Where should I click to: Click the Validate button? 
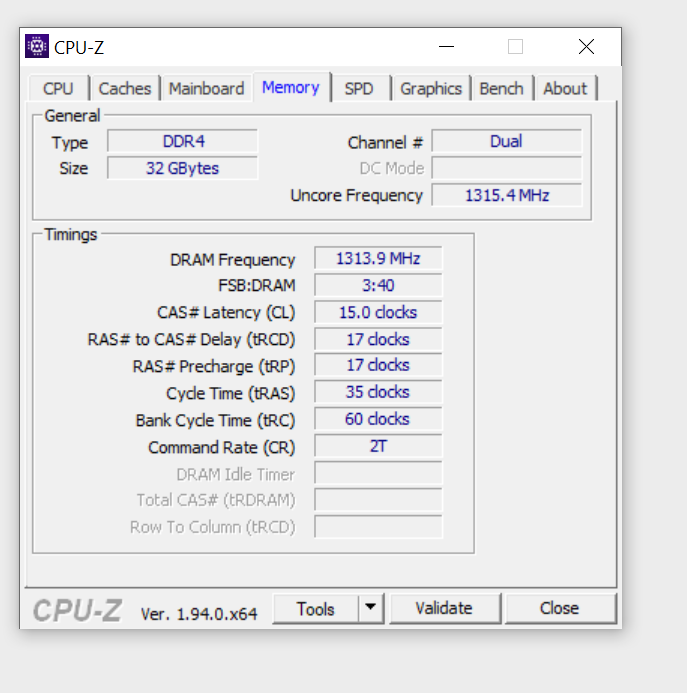pyautogui.click(x=445, y=609)
